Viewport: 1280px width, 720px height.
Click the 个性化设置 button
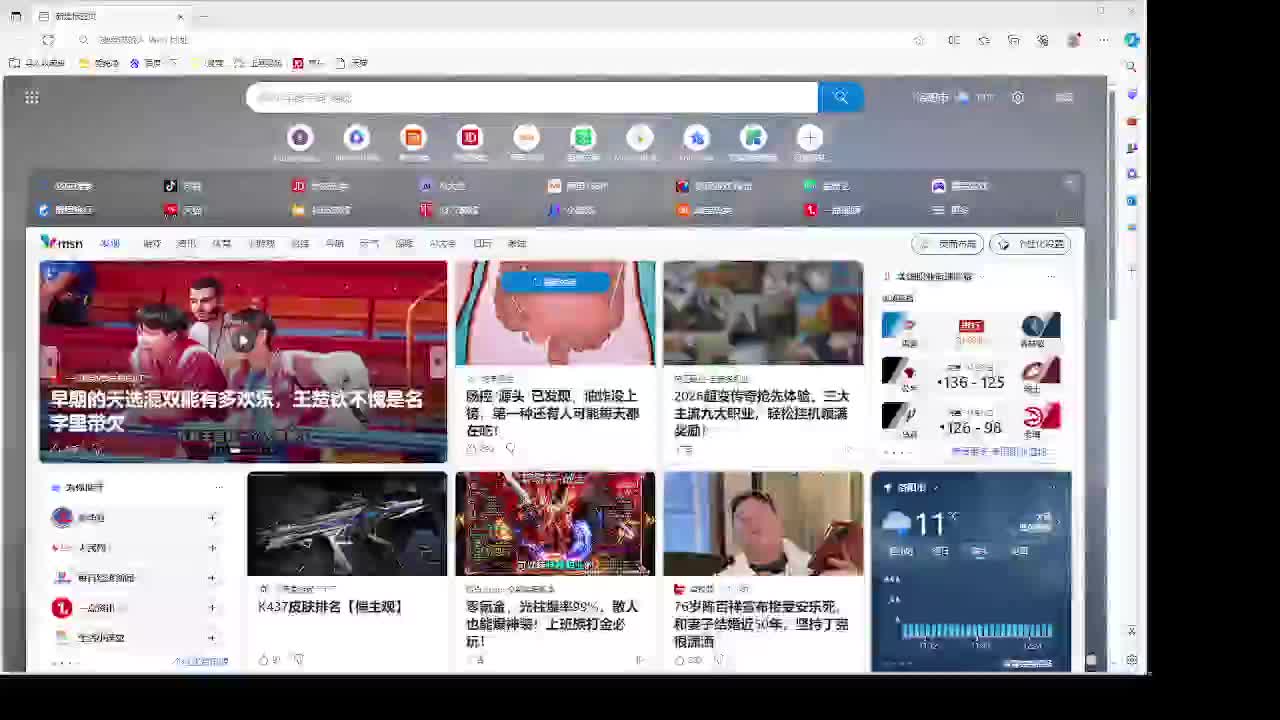pyautogui.click(x=1030, y=244)
